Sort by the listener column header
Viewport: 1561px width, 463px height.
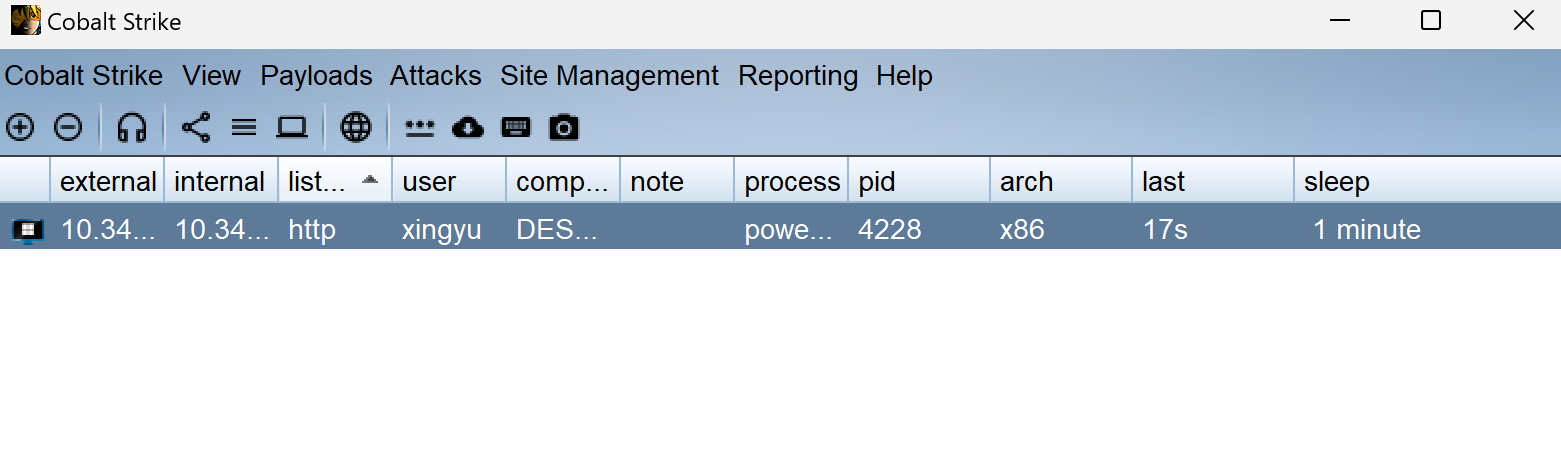click(335, 181)
